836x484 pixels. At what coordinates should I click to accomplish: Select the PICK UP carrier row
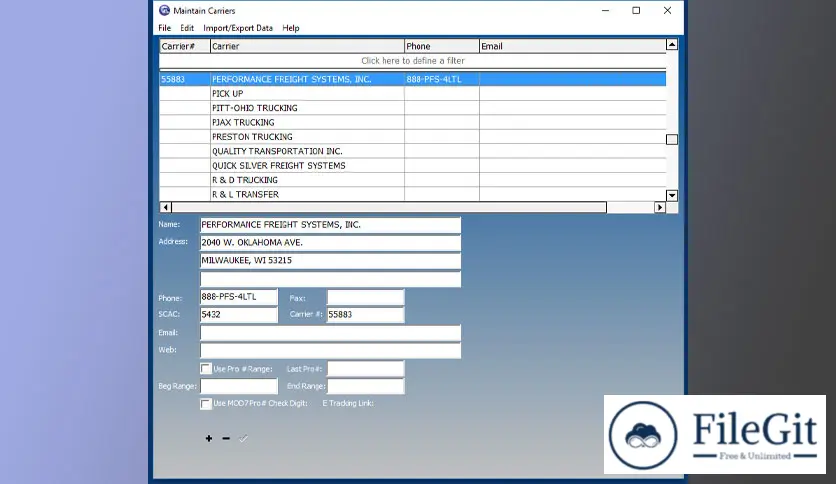[413, 93]
